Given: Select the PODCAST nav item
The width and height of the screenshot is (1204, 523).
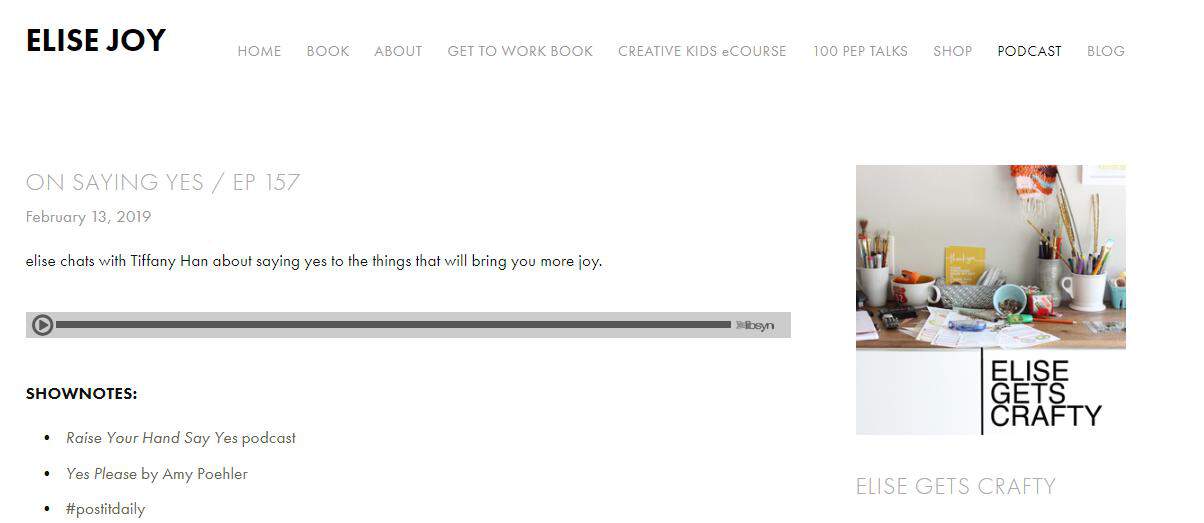Looking at the screenshot, I should tap(1029, 51).
